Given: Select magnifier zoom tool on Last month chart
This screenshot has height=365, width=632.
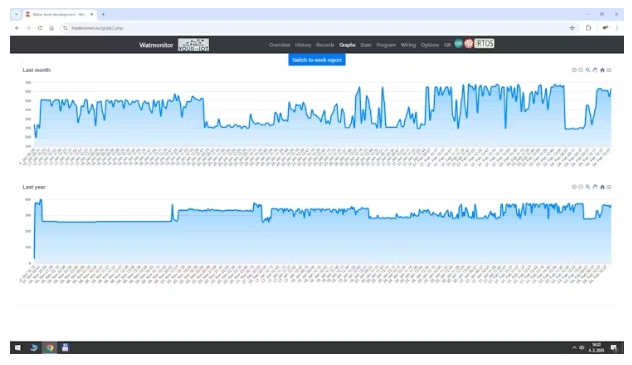Looking at the screenshot, I should coord(588,70).
